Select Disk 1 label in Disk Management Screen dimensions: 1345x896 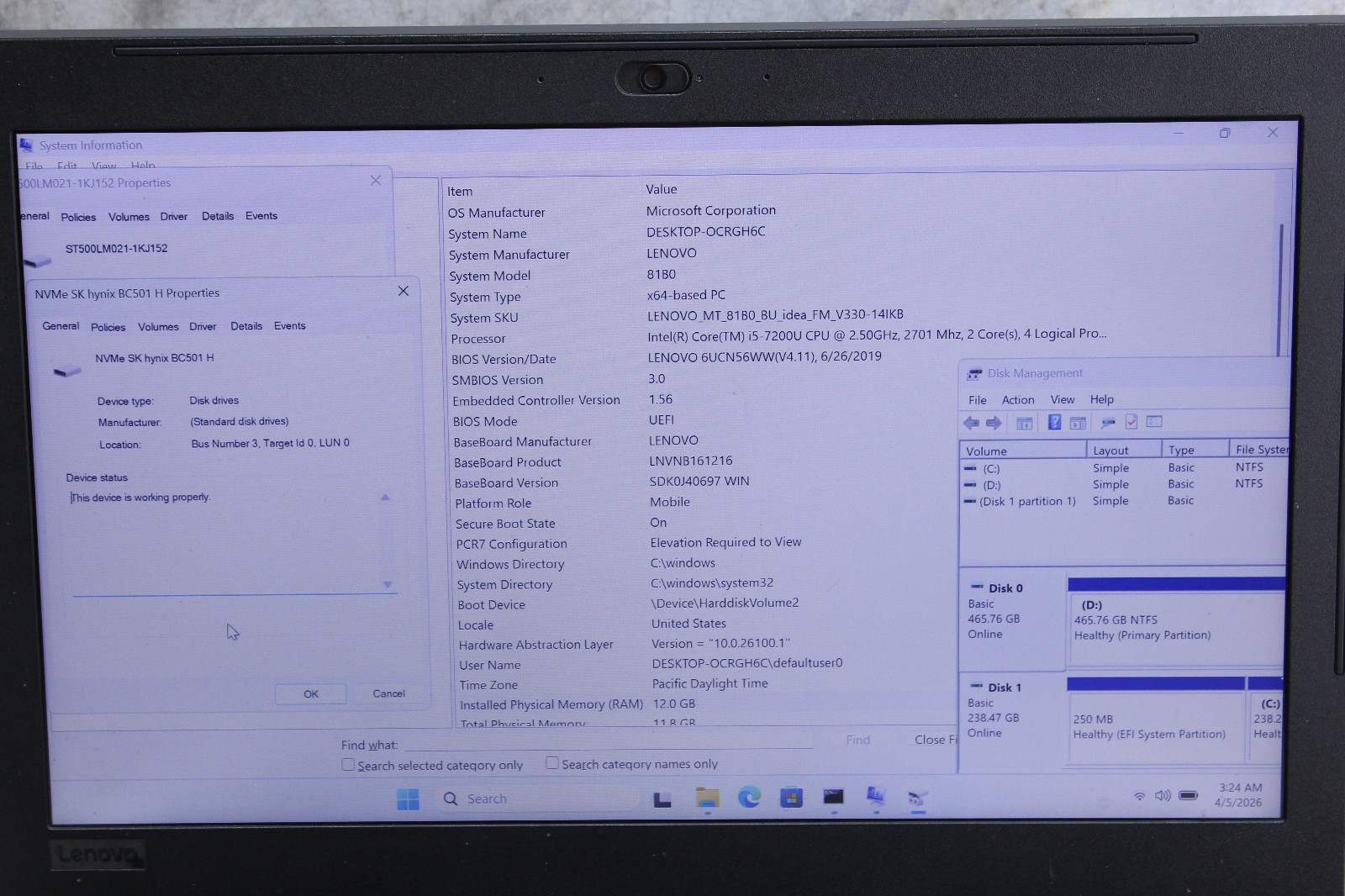tap(1005, 688)
